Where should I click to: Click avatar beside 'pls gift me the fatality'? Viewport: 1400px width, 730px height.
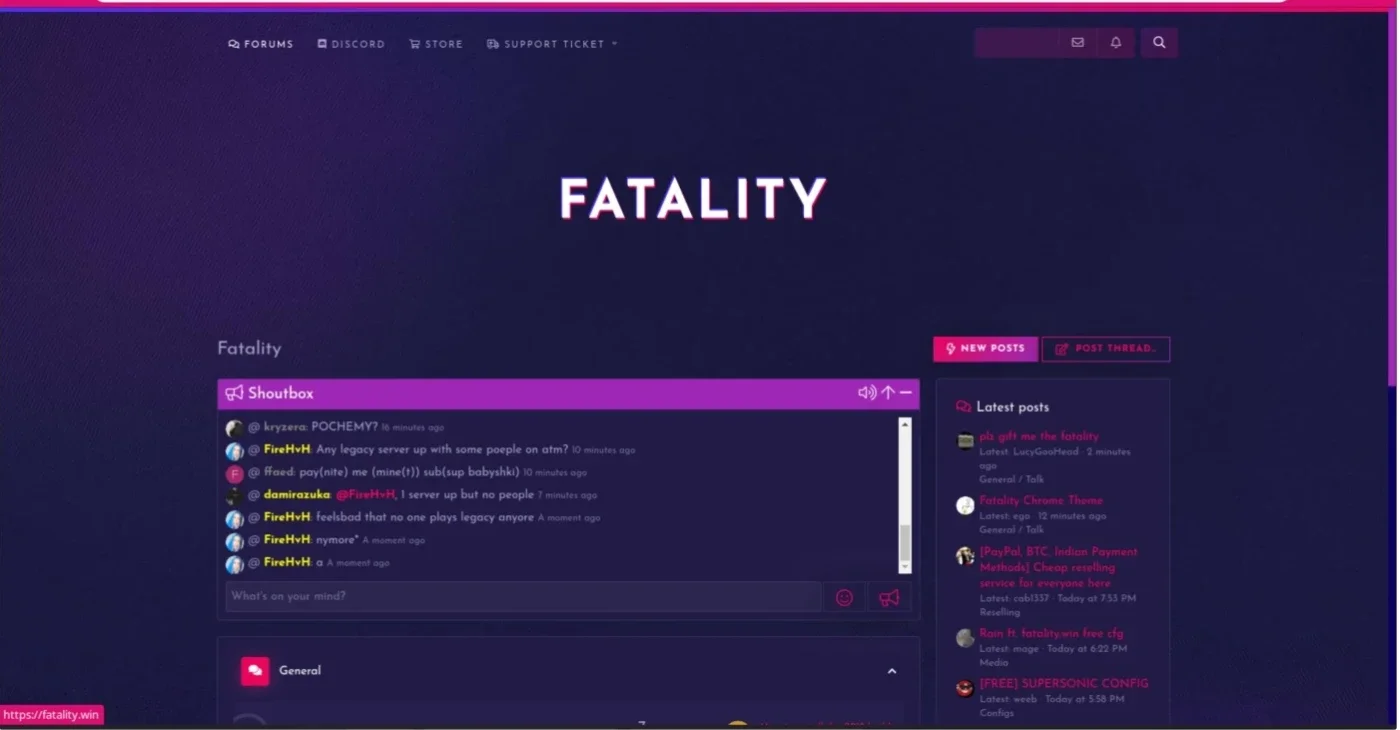click(965, 441)
